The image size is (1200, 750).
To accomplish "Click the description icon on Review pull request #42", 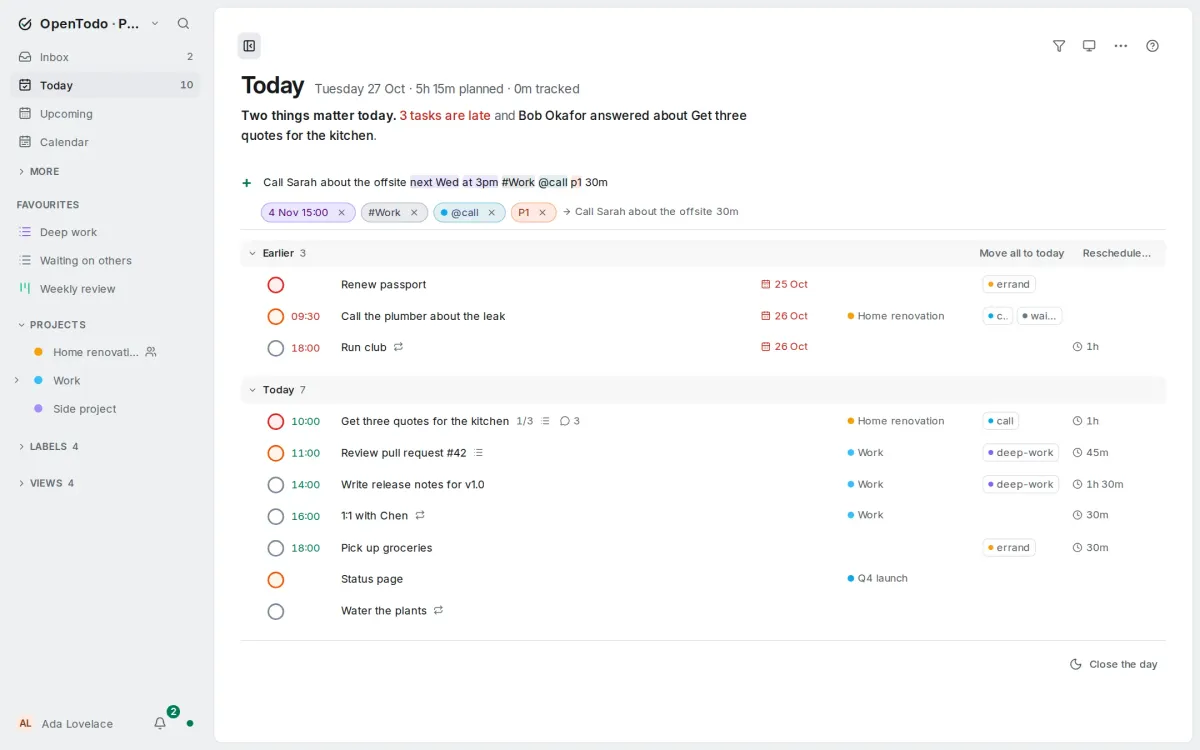I will (x=479, y=453).
